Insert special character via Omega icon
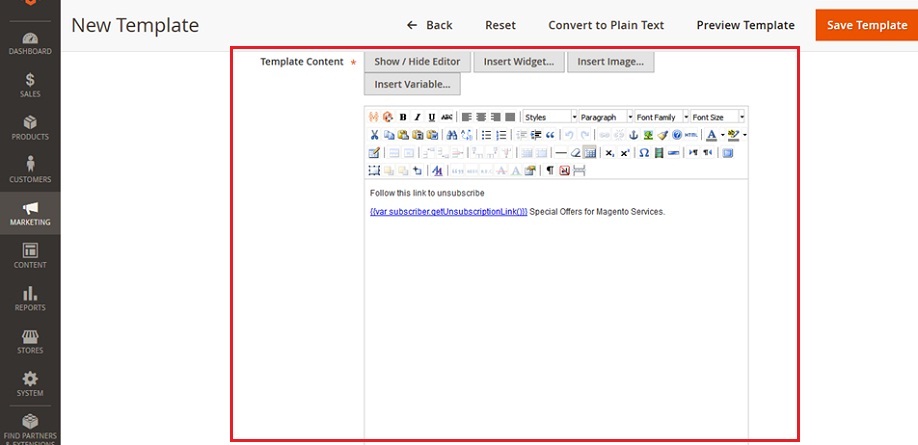Image resolution: width=918 pixels, height=445 pixels. pos(644,152)
